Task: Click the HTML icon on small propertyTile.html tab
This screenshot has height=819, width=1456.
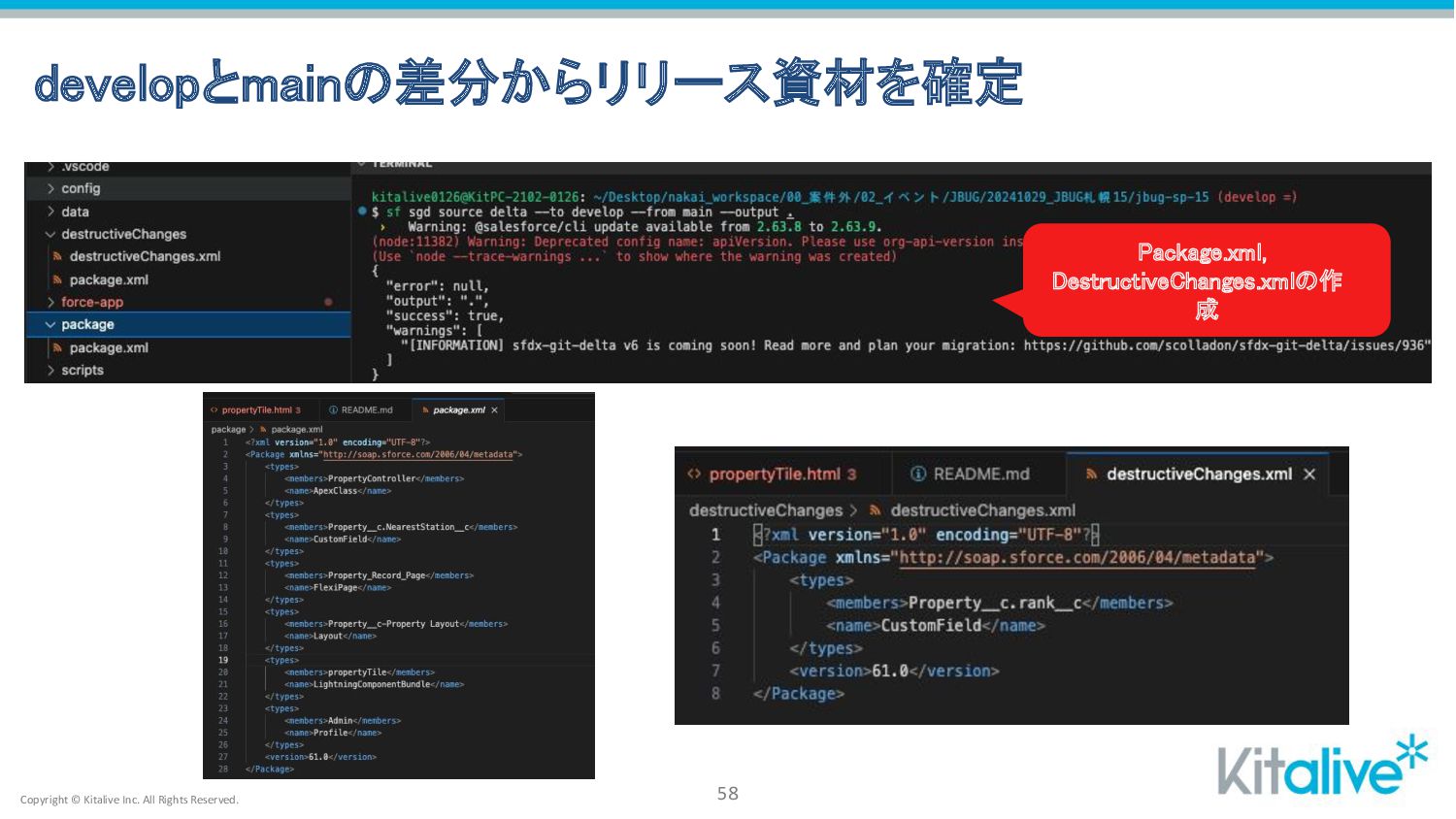Action: coord(215,410)
